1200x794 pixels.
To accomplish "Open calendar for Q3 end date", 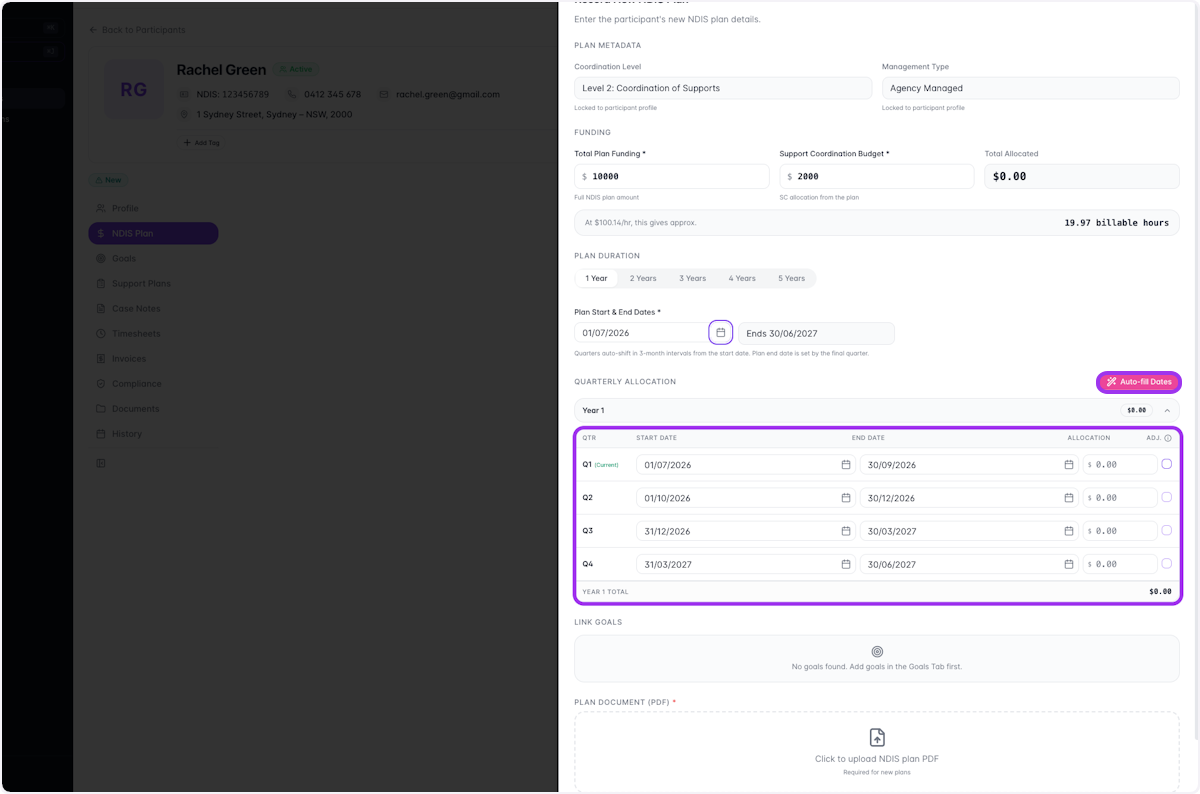I will click(1069, 531).
